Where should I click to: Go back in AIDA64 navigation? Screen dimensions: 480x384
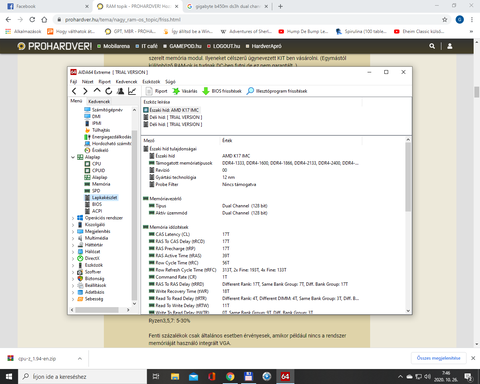(x=74, y=91)
